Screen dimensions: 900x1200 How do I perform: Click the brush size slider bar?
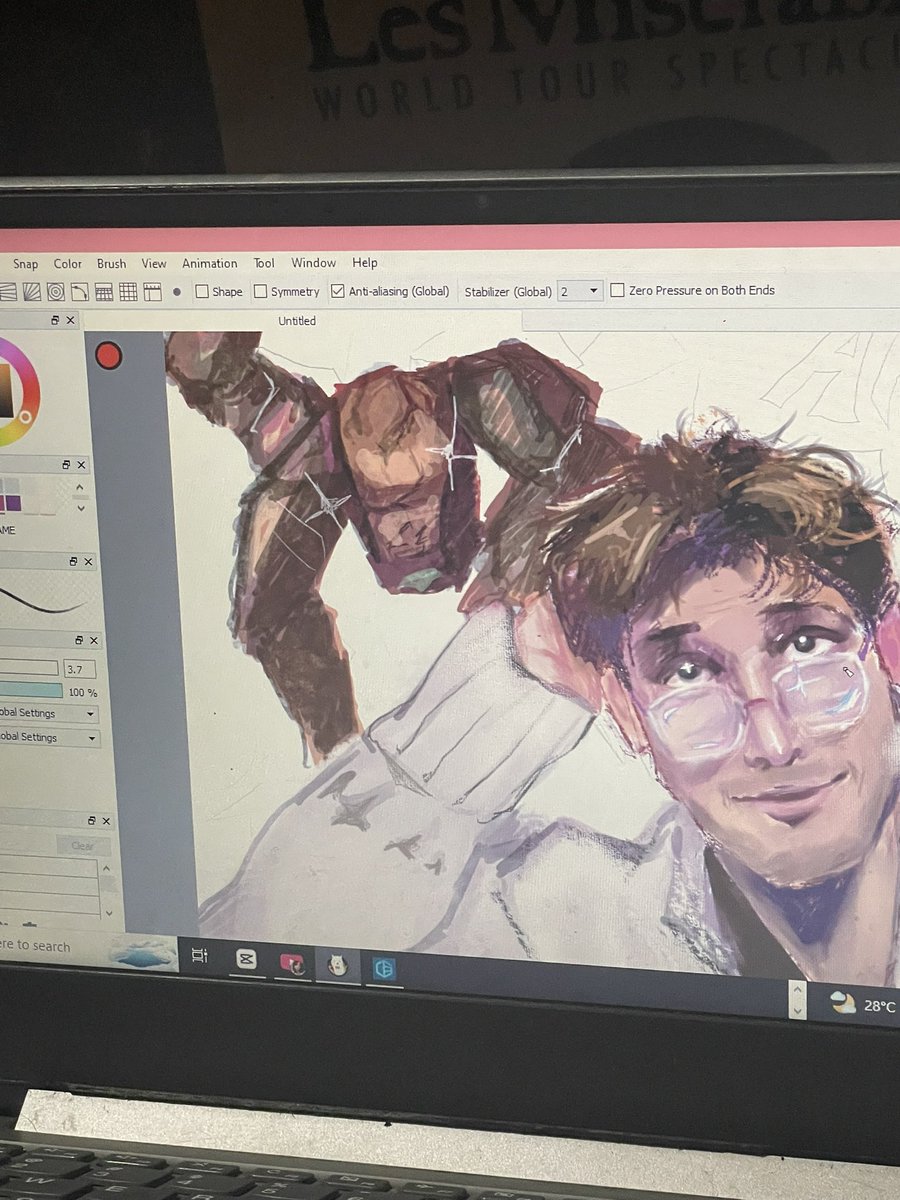tap(28, 667)
